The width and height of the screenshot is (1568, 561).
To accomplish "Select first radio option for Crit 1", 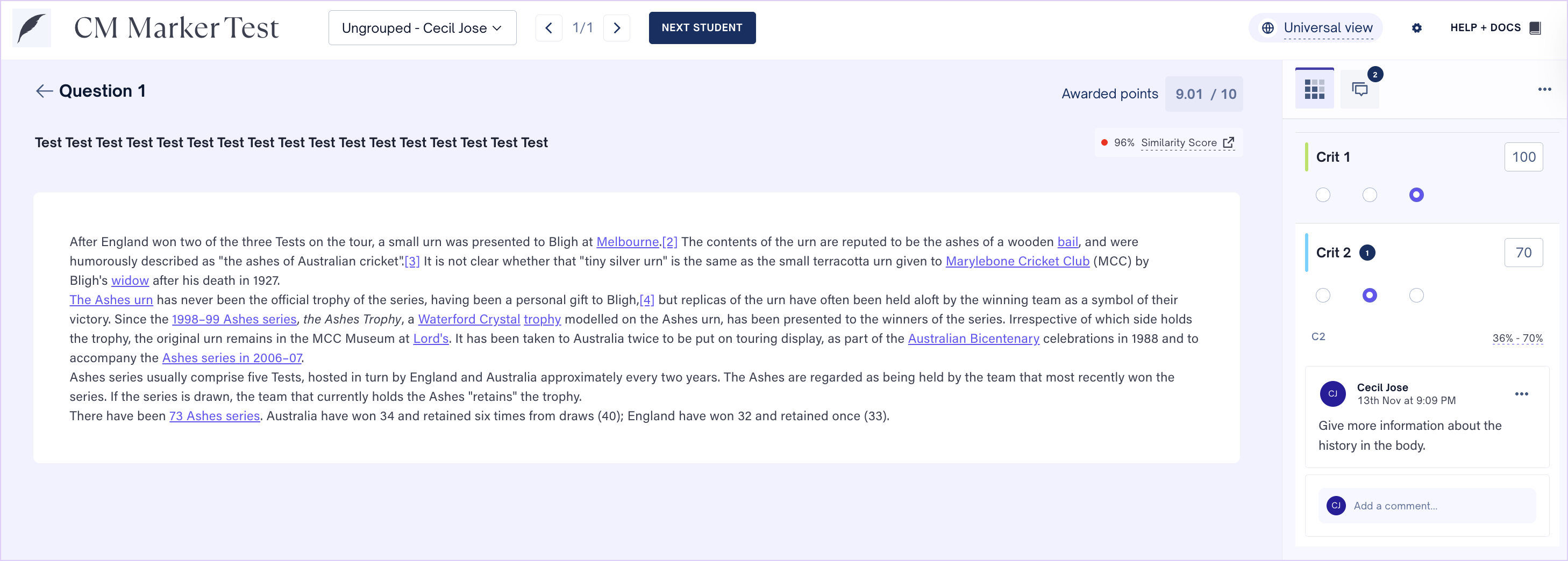I will [x=1323, y=195].
